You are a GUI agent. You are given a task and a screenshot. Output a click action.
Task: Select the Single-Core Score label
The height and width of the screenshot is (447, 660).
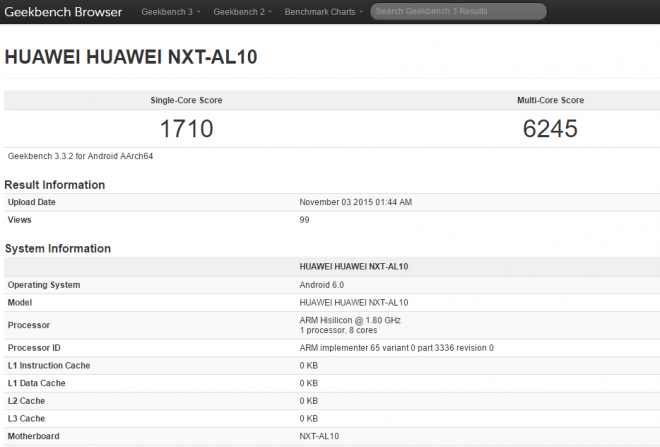[x=186, y=100]
